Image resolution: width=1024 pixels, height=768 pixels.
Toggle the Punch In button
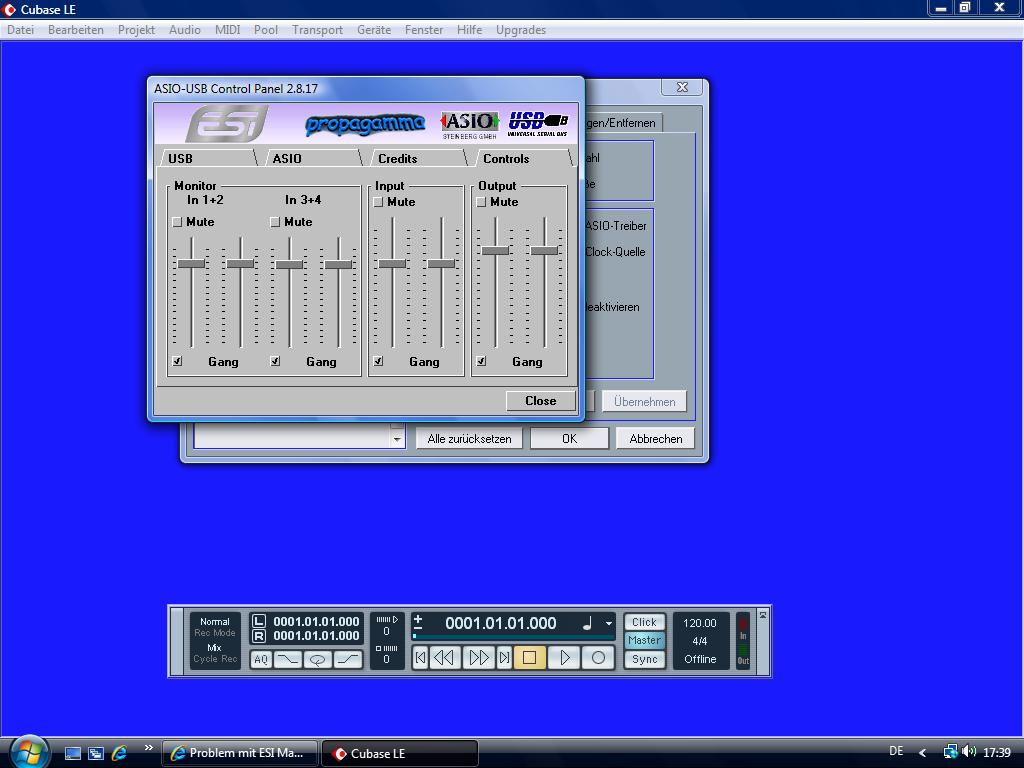[x=287, y=659]
